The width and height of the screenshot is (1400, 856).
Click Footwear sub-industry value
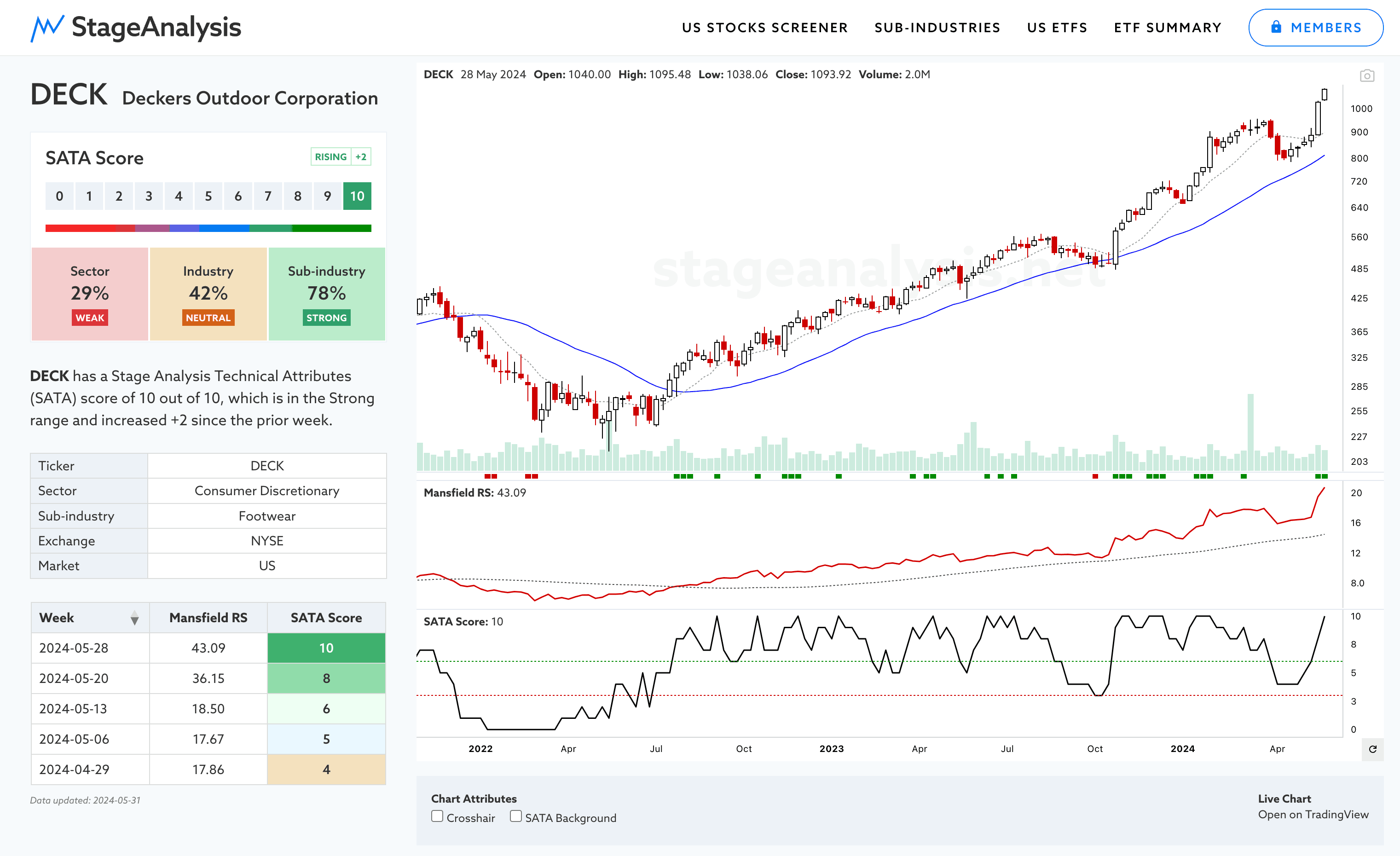click(267, 516)
